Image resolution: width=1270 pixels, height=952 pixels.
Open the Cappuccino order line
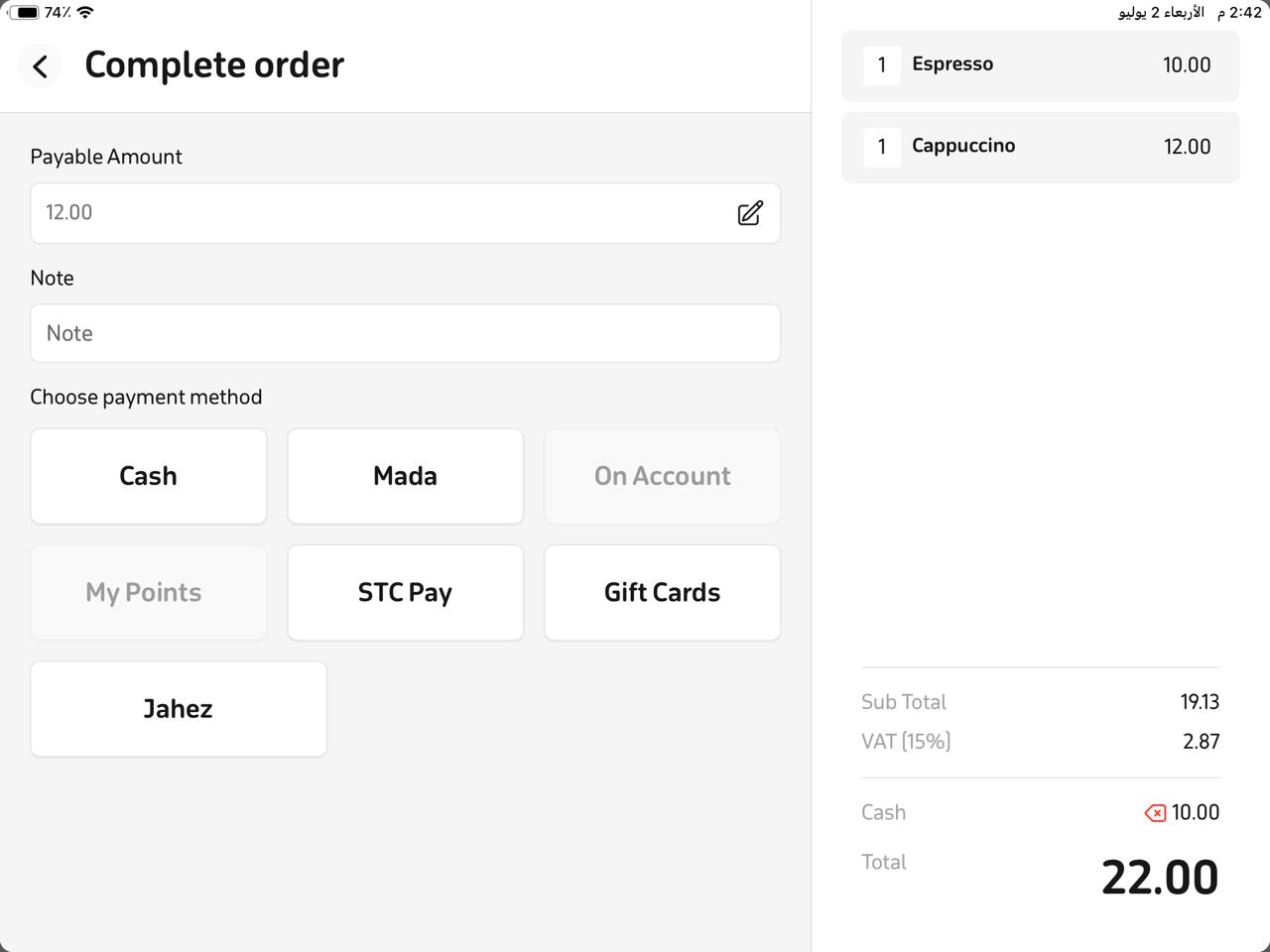coord(1040,147)
